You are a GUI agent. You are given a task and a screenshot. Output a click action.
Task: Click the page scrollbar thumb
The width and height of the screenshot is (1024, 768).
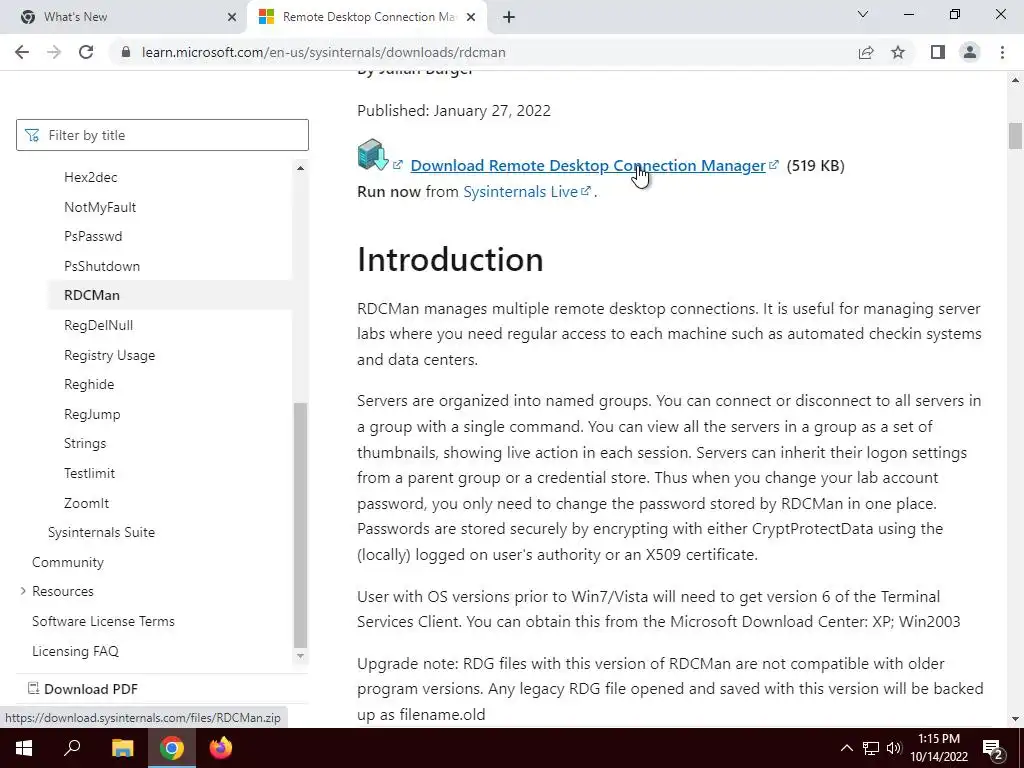pyautogui.click(x=1015, y=136)
